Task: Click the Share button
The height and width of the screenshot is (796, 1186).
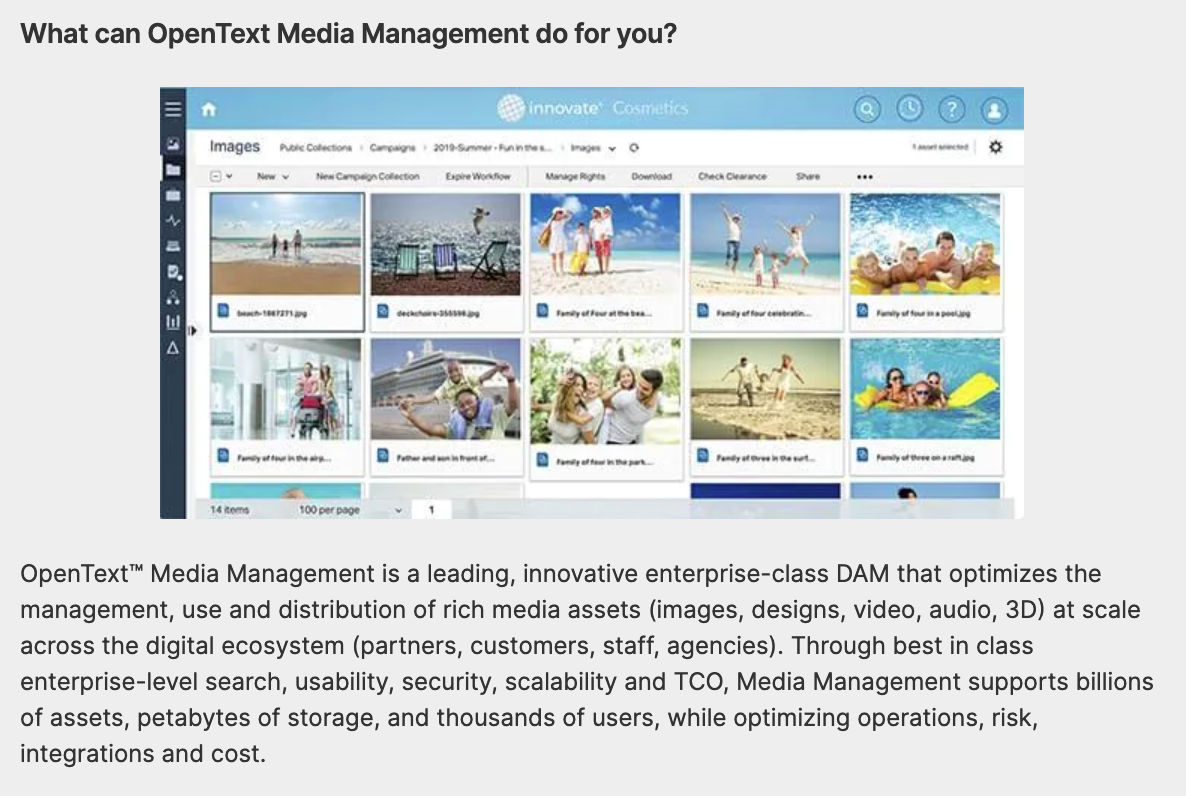Action: (808, 176)
